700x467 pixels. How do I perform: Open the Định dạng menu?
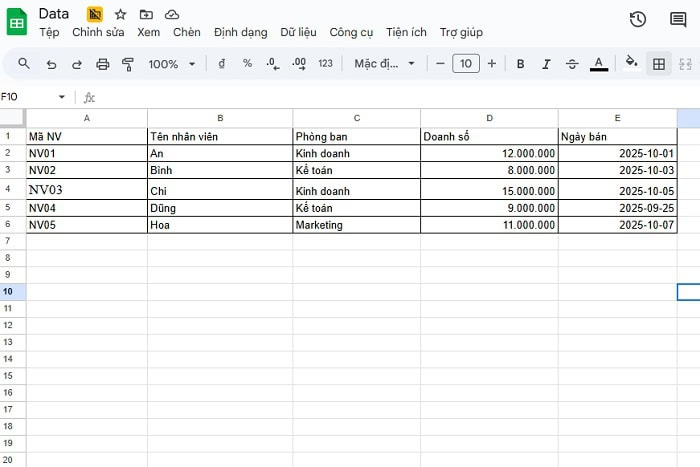coord(241,32)
